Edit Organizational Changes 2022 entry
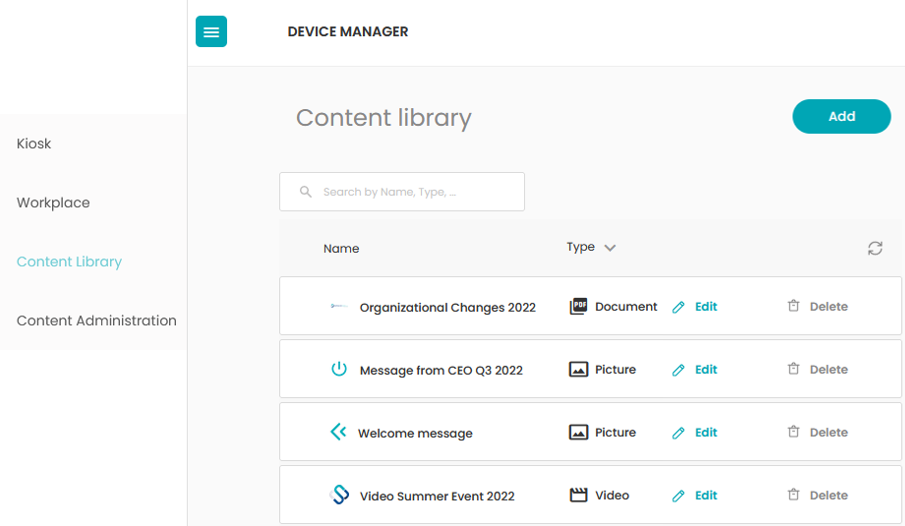Viewport: 905px width, 526px height. pyautogui.click(x=706, y=307)
